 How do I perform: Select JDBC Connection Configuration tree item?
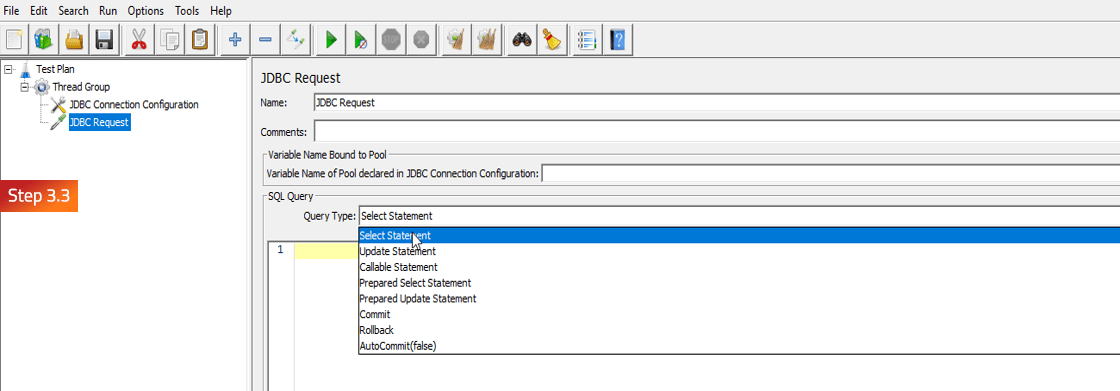click(x=134, y=104)
